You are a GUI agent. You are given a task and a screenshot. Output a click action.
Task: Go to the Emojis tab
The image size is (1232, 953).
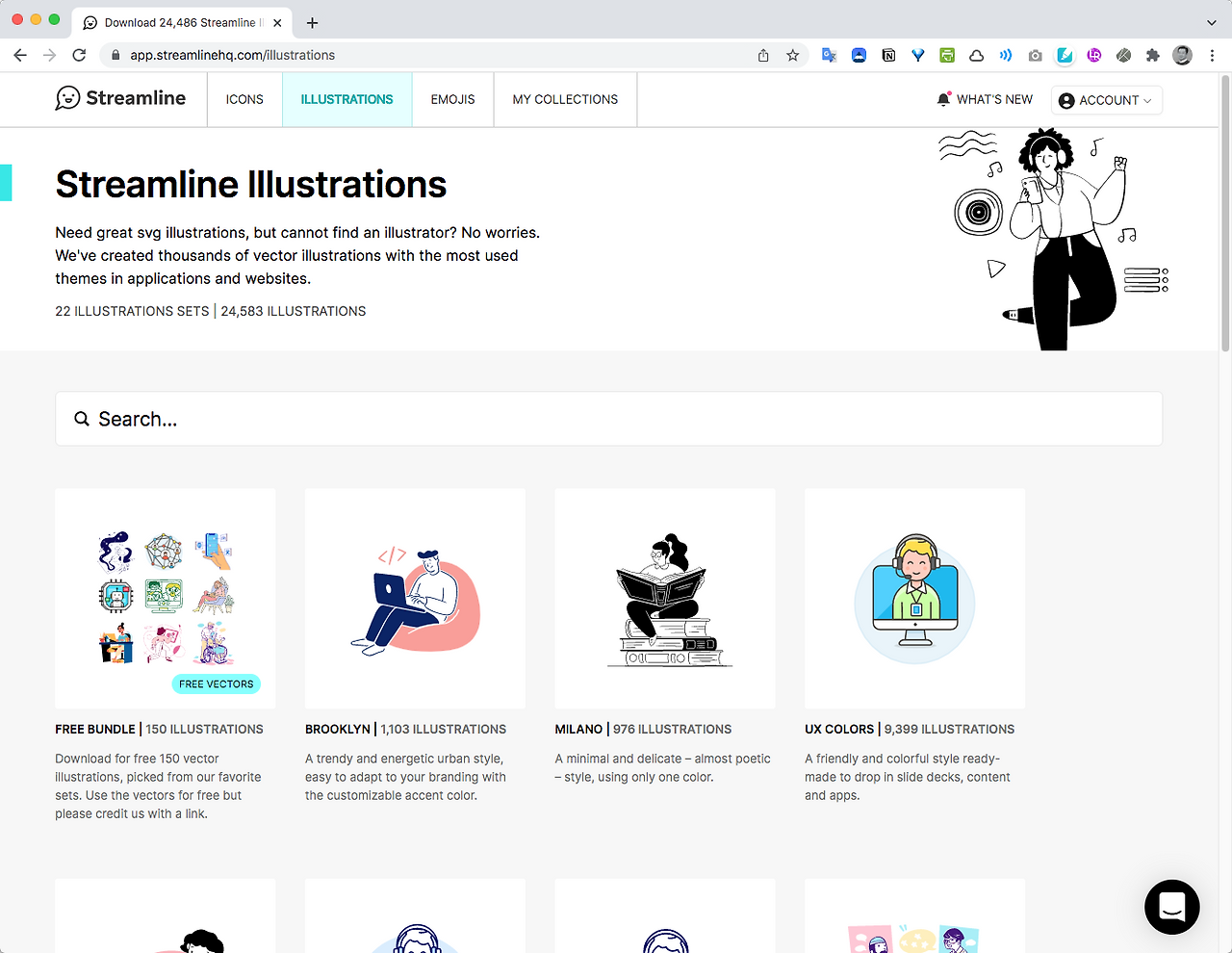(452, 99)
